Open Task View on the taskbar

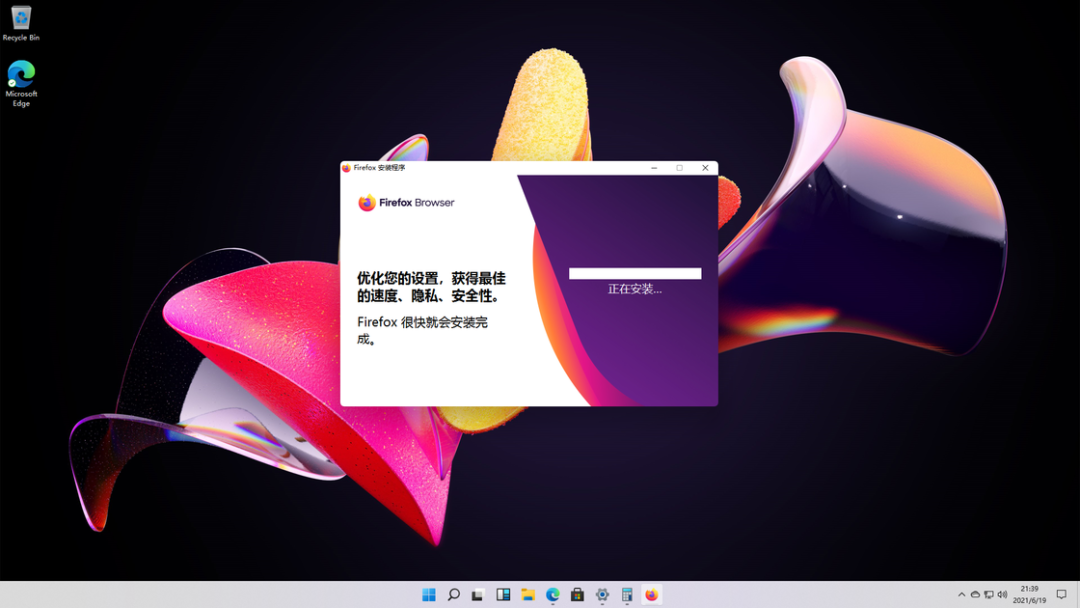(x=478, y=594)
